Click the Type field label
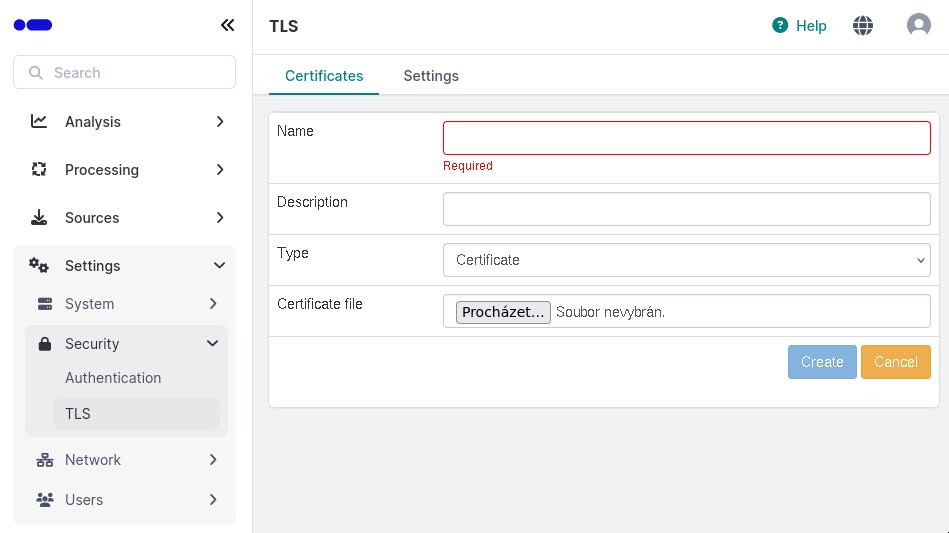The image size is (949, 533). click(293, 253)
